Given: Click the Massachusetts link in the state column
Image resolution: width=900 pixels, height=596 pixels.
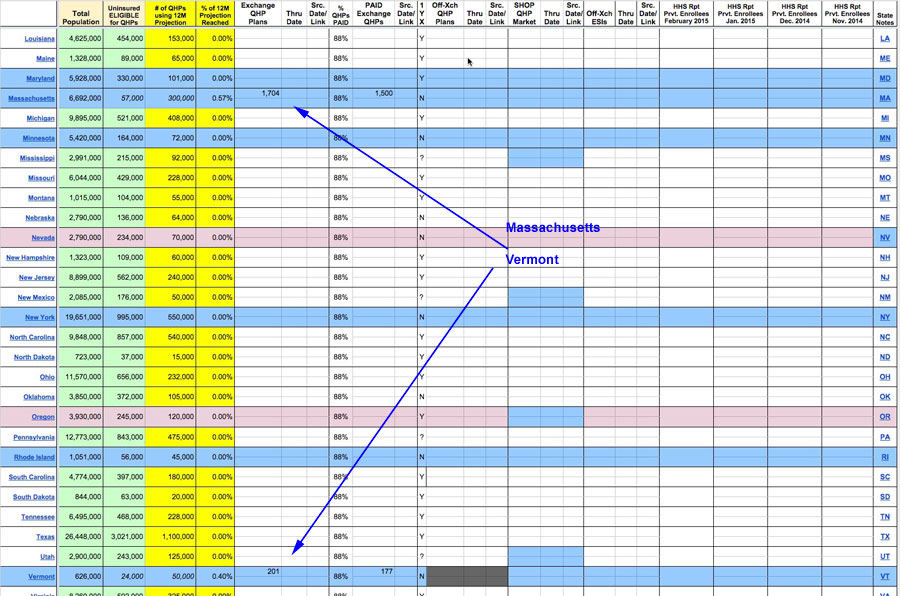Looking at the screenshot, I should point(31,98).
